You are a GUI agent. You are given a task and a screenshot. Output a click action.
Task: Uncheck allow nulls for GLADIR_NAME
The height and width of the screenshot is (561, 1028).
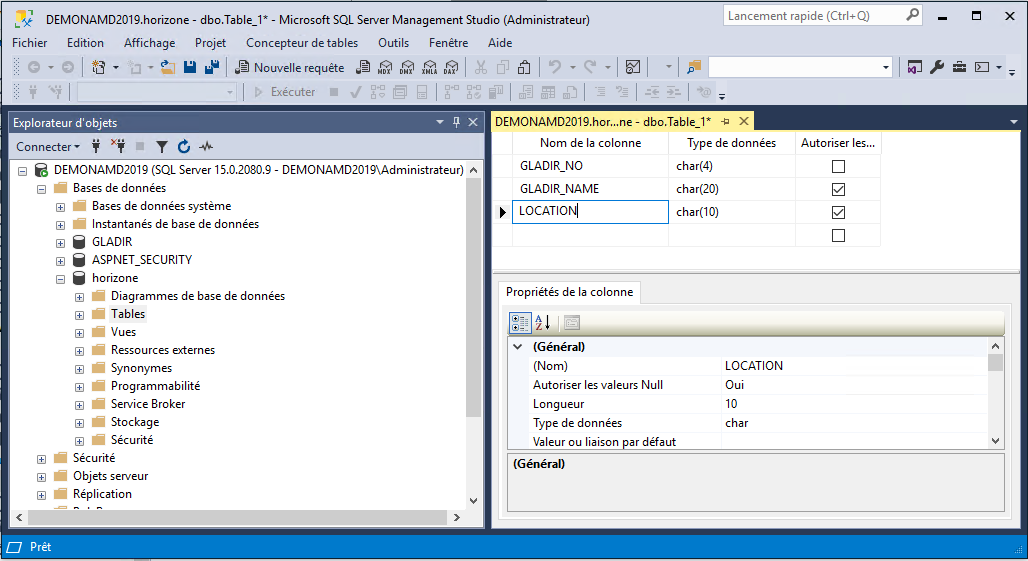click(838, 189)
